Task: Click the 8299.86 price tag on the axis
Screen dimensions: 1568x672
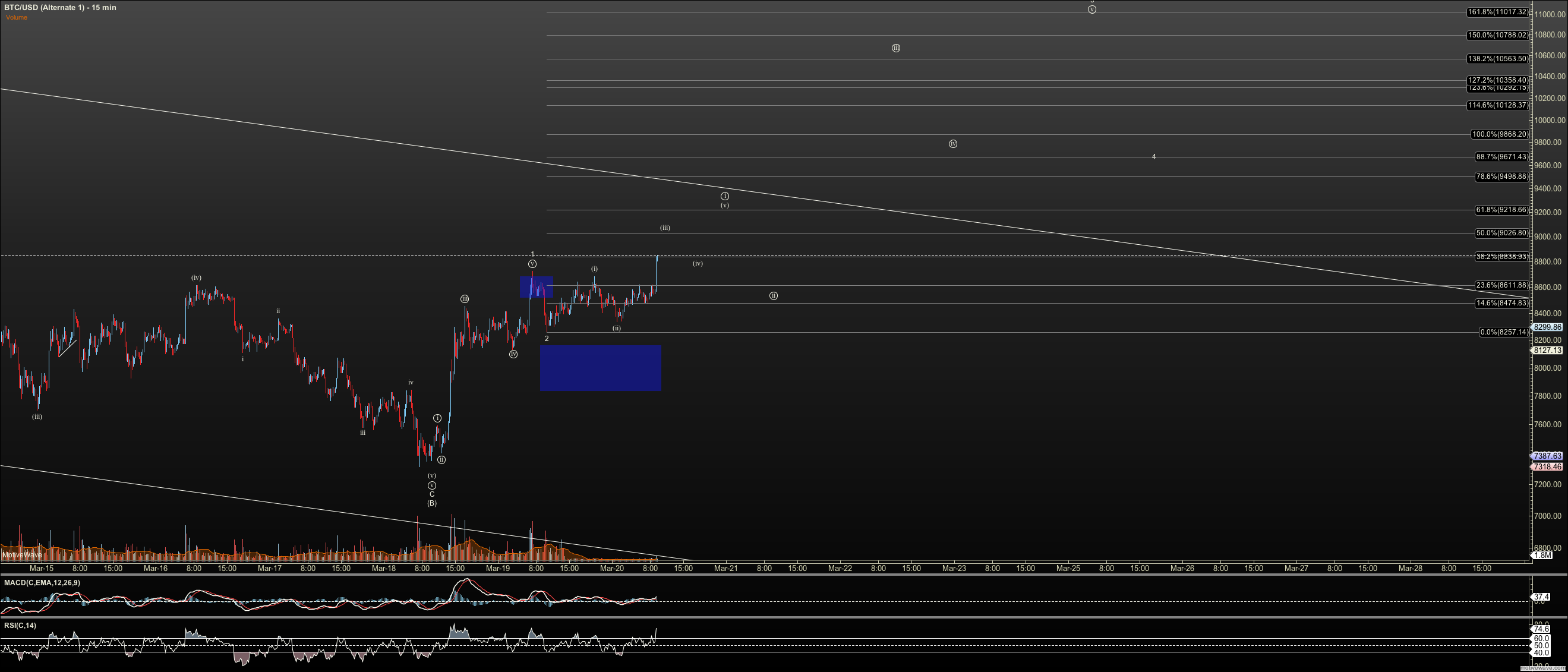Action: [1547, 327]
